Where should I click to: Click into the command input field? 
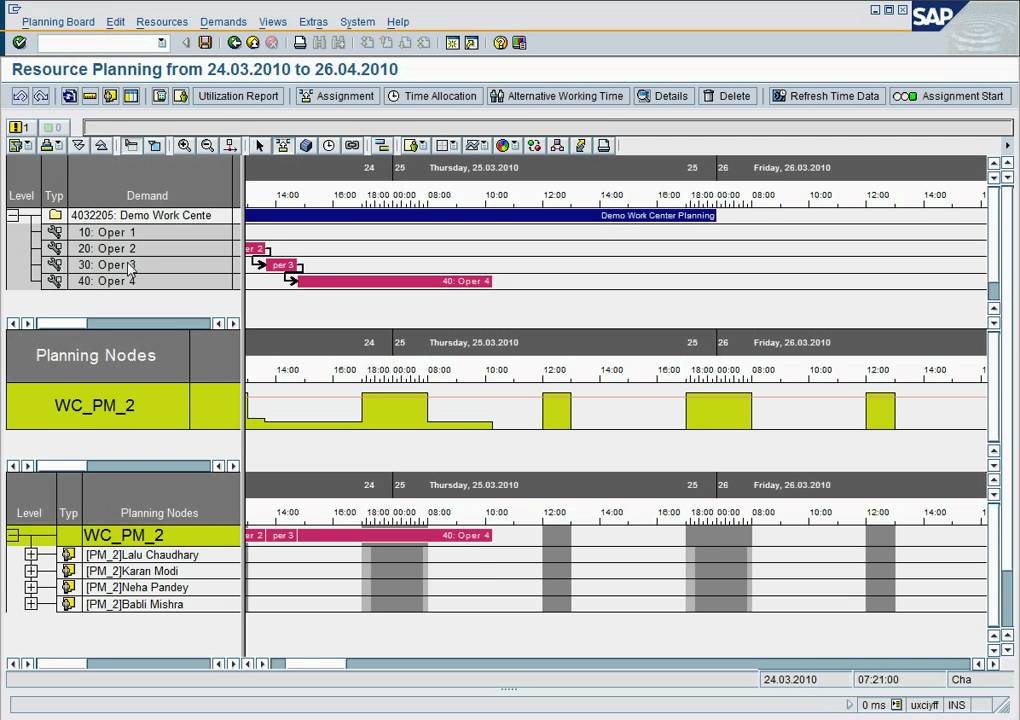[x=98, y=43]
